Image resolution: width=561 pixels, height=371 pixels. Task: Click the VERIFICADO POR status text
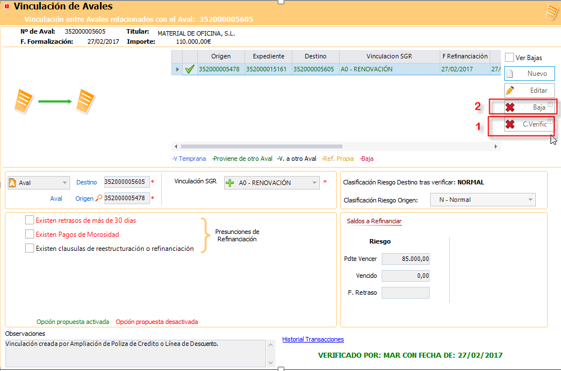click(410, 355)
